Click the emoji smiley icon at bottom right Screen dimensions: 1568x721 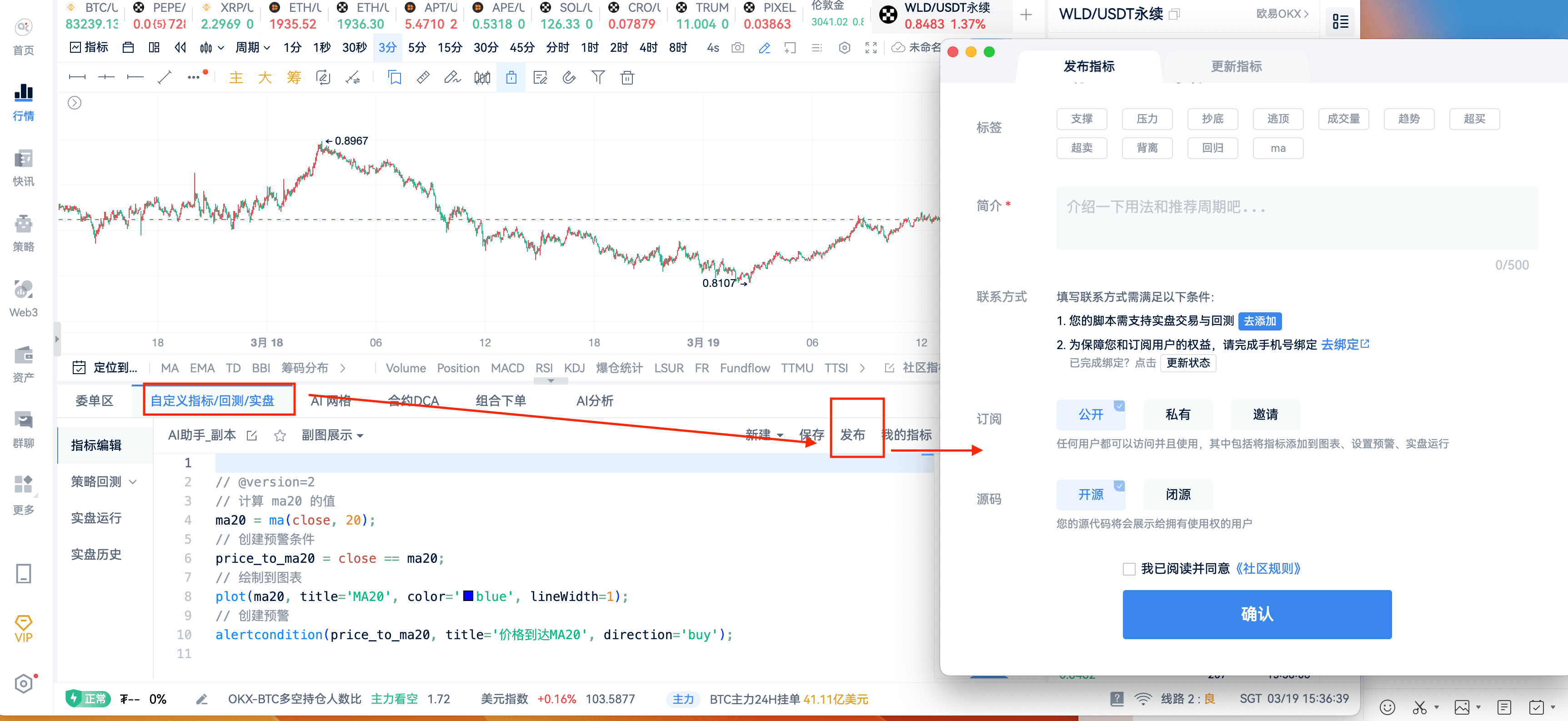pos(1387,707)
